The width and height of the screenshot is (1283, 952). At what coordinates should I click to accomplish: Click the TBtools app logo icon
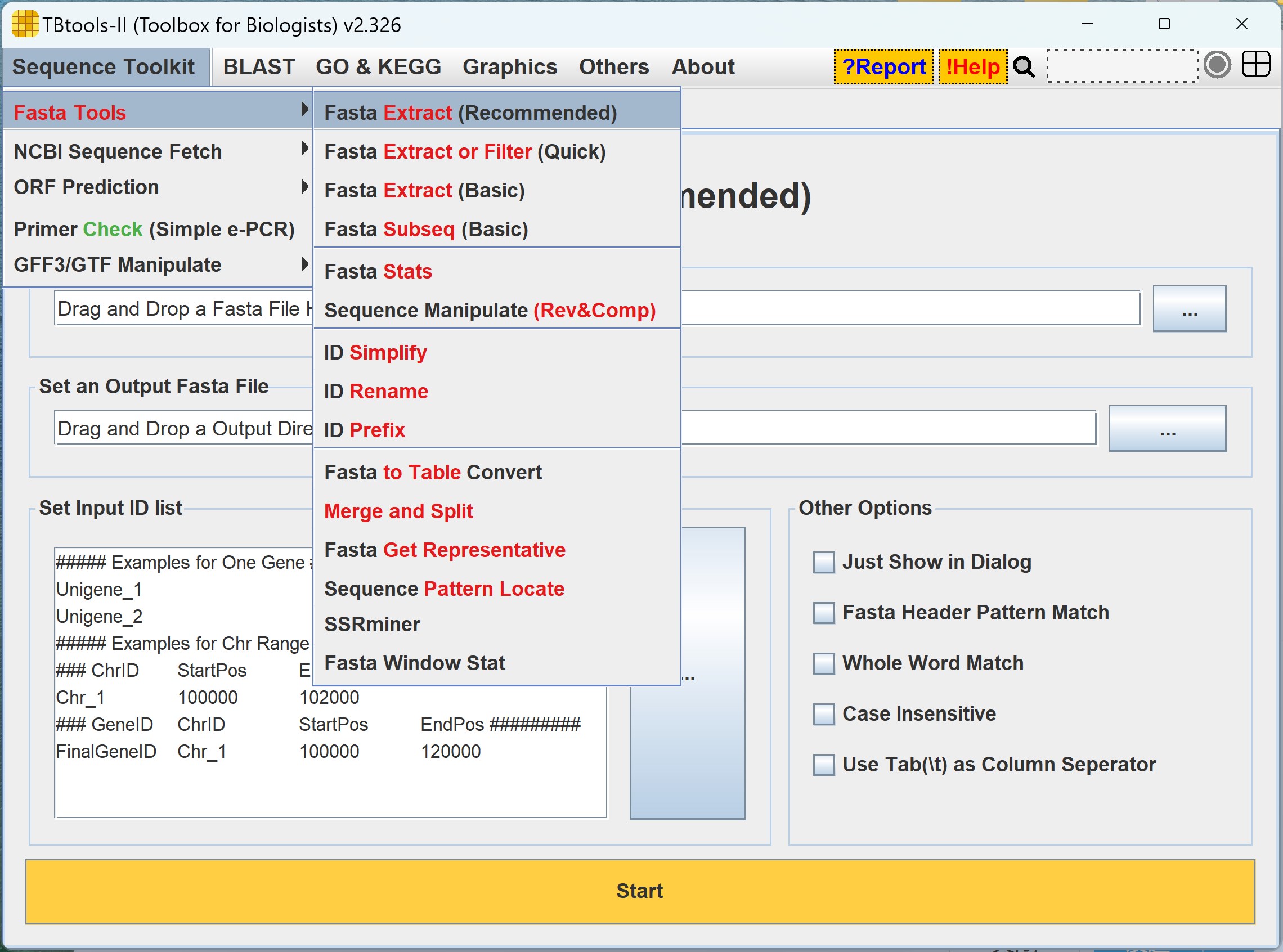[24, 24]
